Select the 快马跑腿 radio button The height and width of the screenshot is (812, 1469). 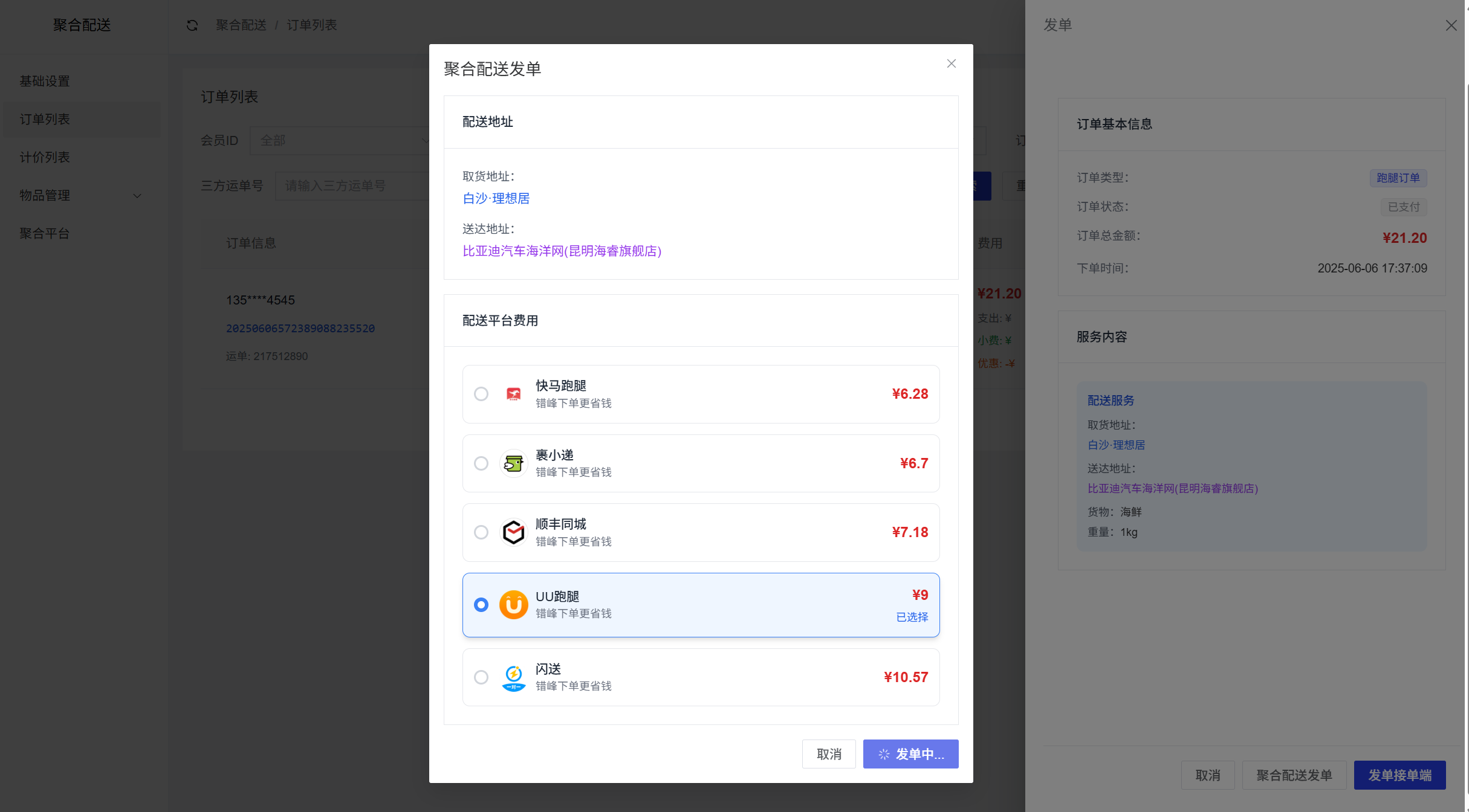pyautogui.click(x=481, y=394)
